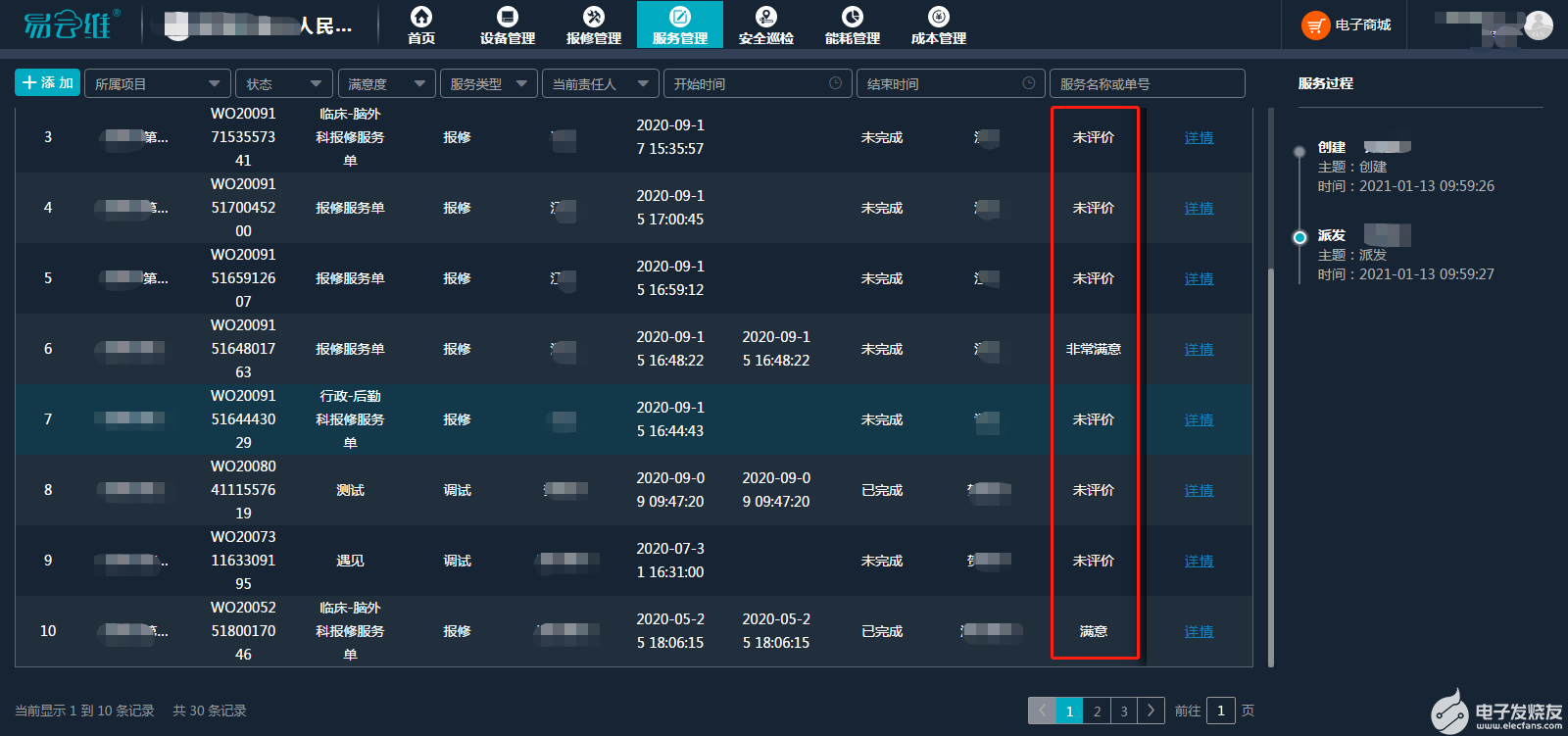1568x736 pixels.
Task: Select 已完成 status in row 10
Action: pyautogui.click(x=882, y=631)
